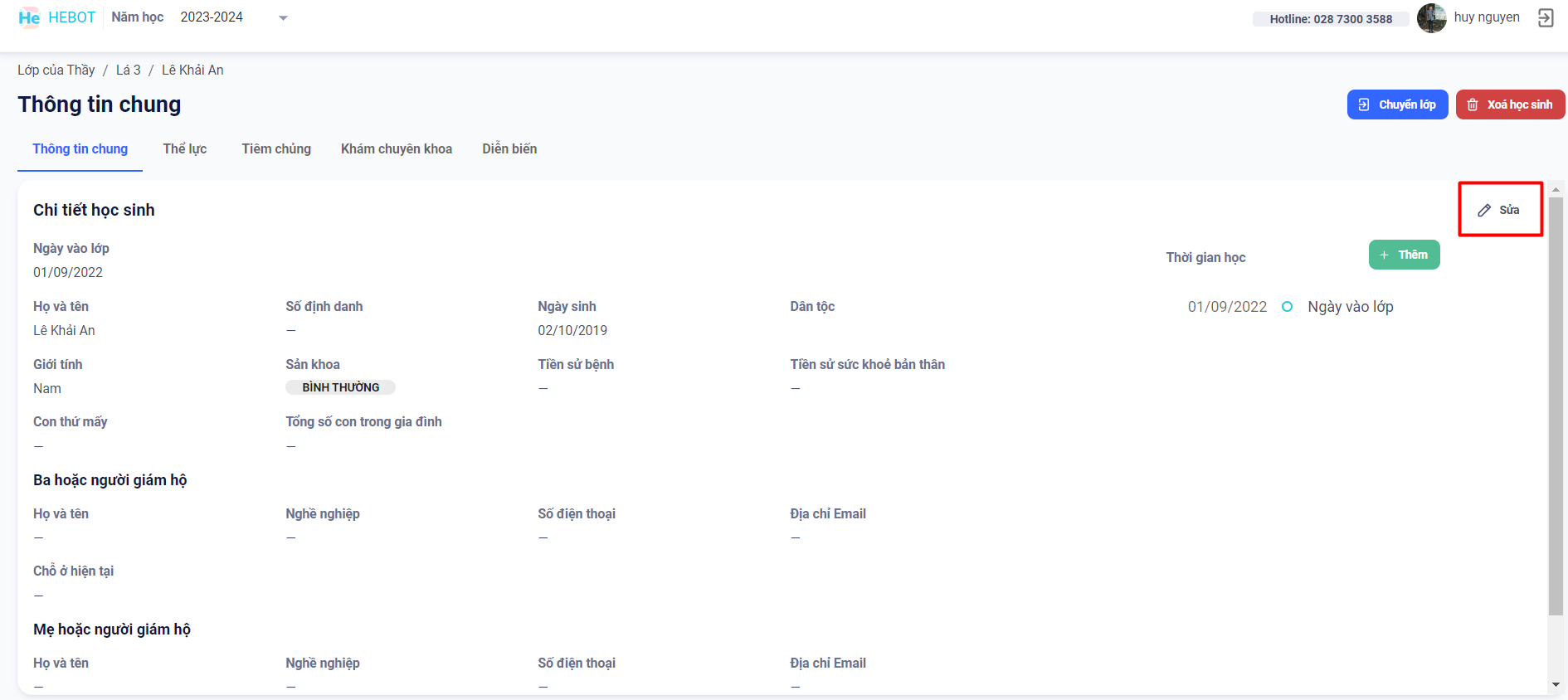The height and width of the screenshot is (700, 1568).
Task: Open the Lá 3 breadcrumb link
Action: (128, 70)
